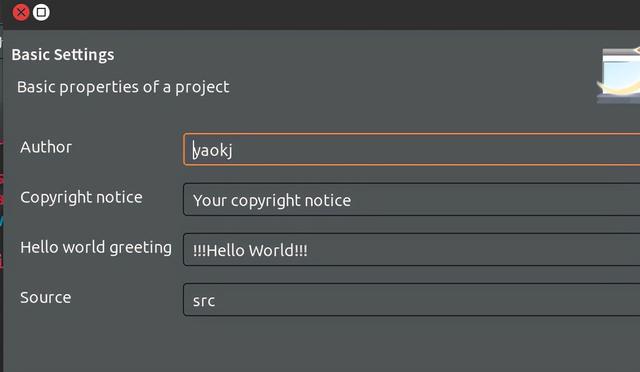Click the word 'Your' in copyright field

[210, 200]
